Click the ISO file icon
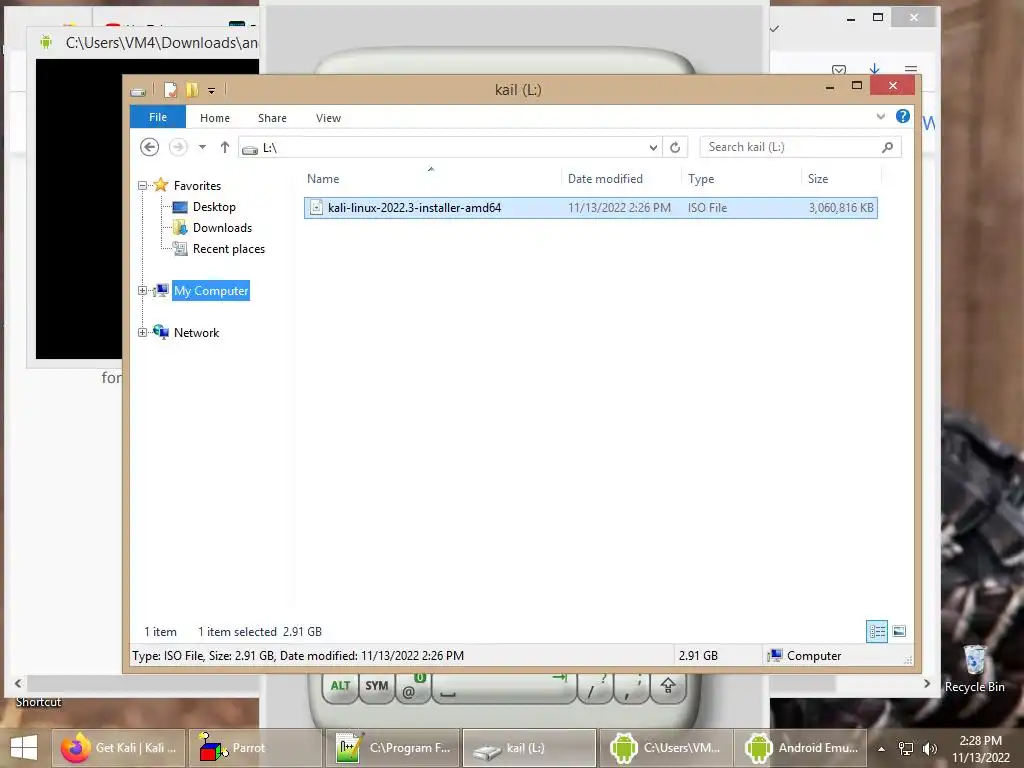Screen dimensions: 1024x768 point(316,208)
